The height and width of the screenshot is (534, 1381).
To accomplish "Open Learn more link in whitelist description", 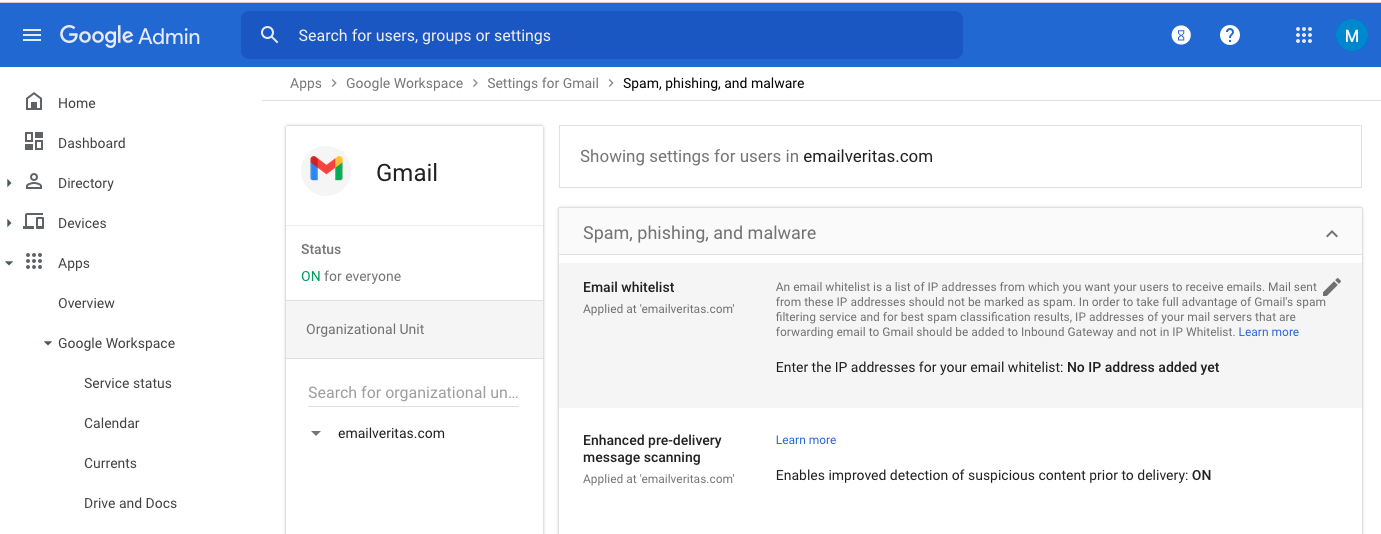I will (x=1269, y=332).
